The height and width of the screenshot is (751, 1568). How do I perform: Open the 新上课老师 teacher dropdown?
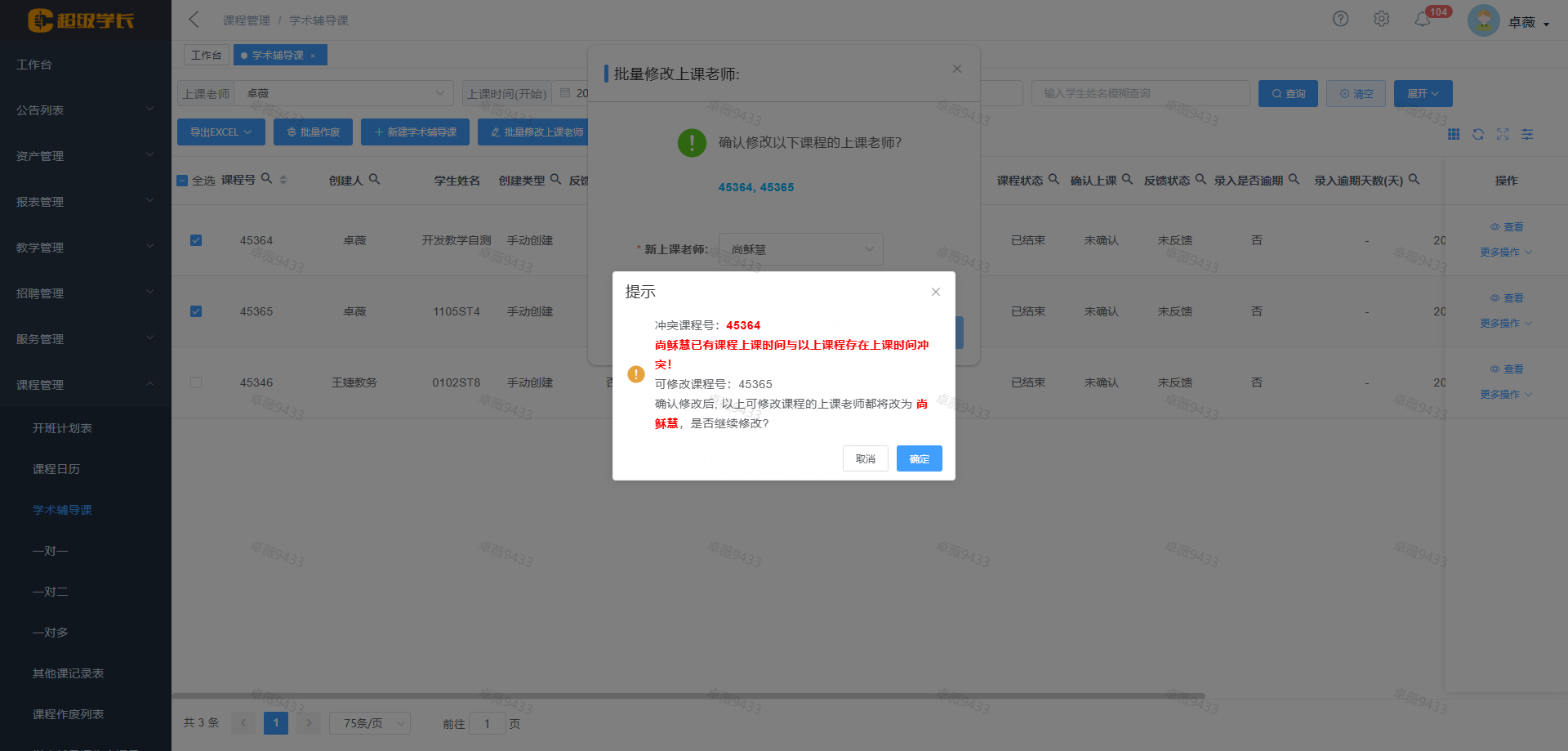tap(799, 249)
